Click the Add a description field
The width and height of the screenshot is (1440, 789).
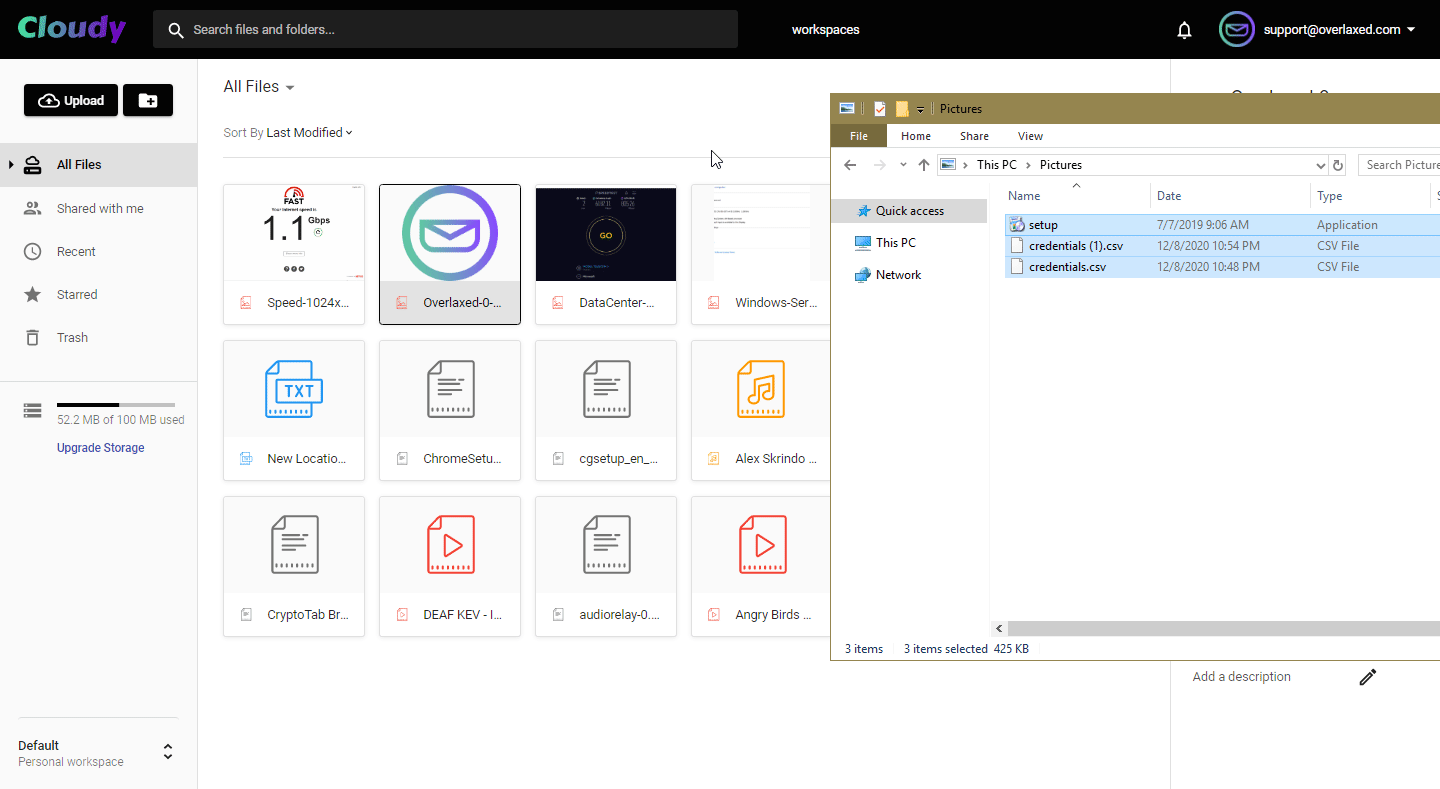1242,677
